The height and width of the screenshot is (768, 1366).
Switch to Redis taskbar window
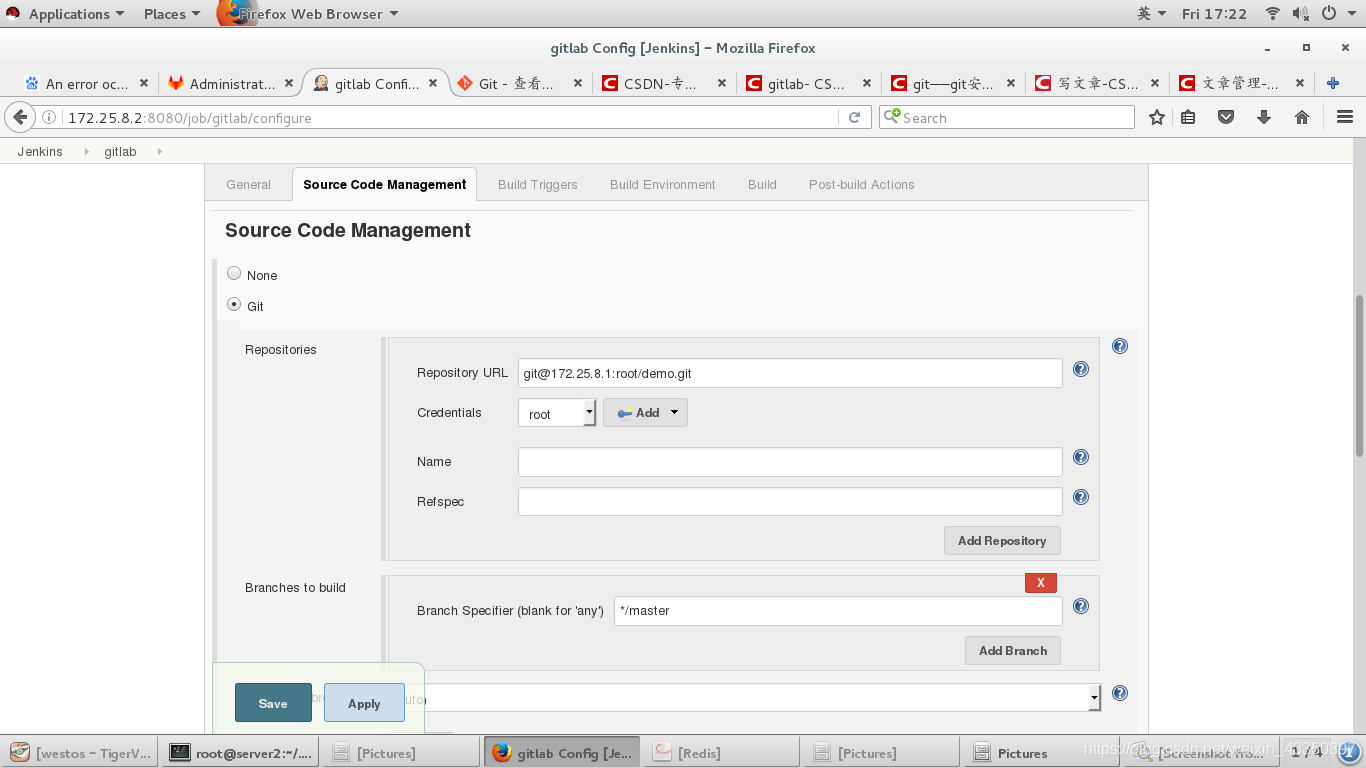(722, 753)
